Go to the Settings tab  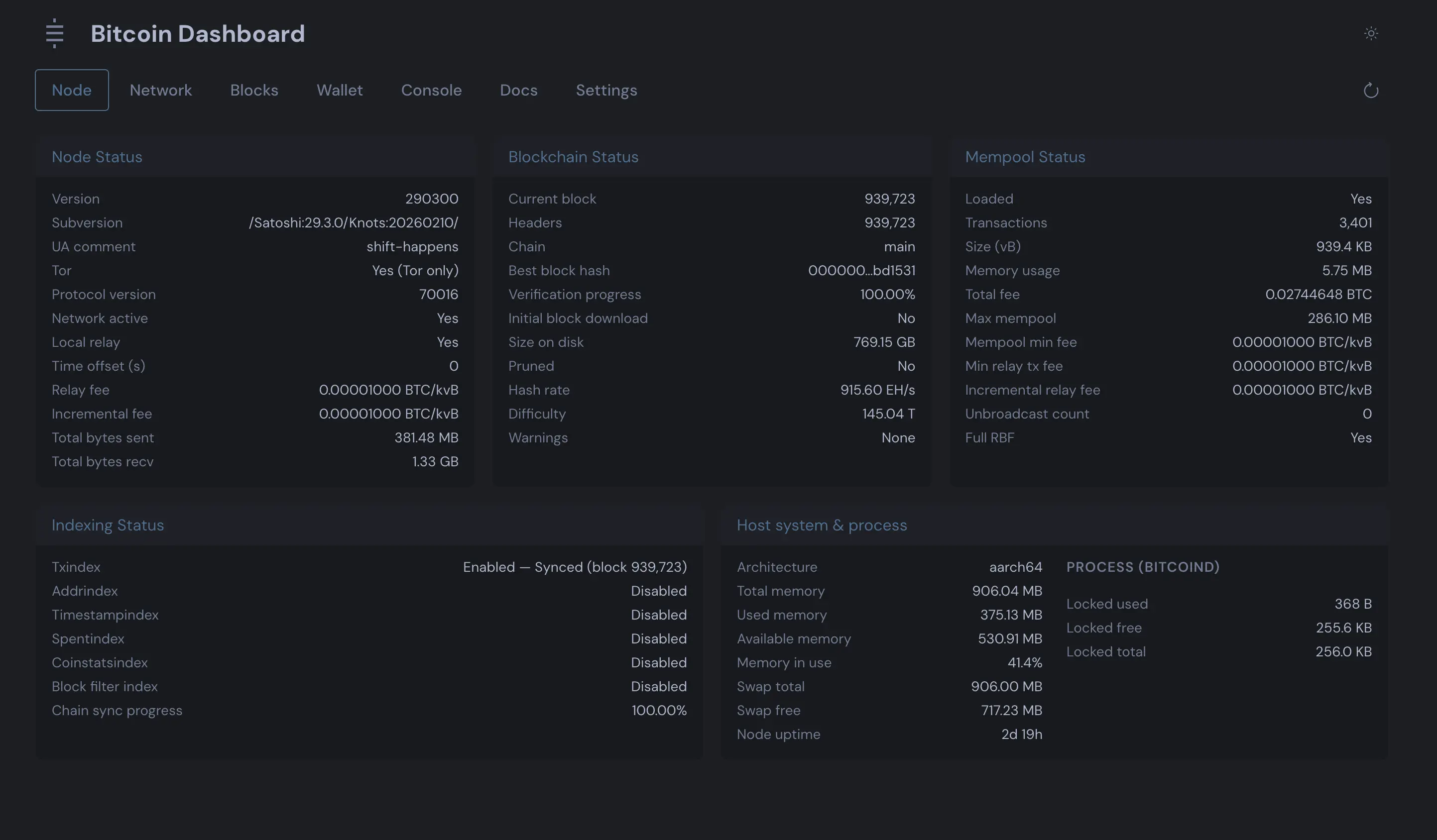tap(606, 90)
